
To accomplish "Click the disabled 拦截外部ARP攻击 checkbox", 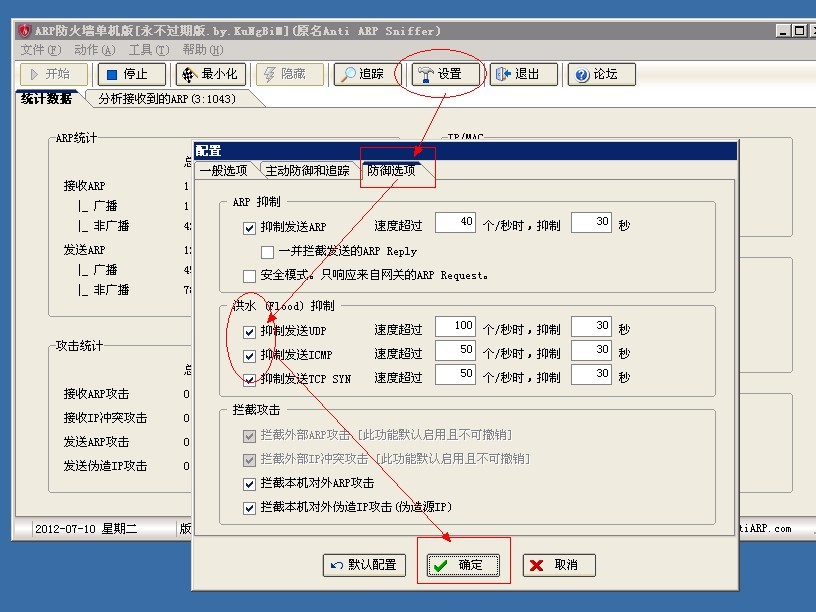I will coord(249,436).
